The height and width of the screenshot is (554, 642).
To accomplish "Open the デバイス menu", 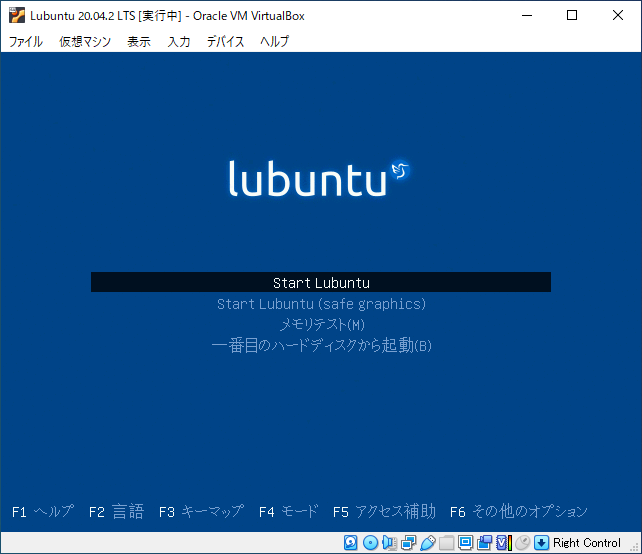I will tap(225, 41).
